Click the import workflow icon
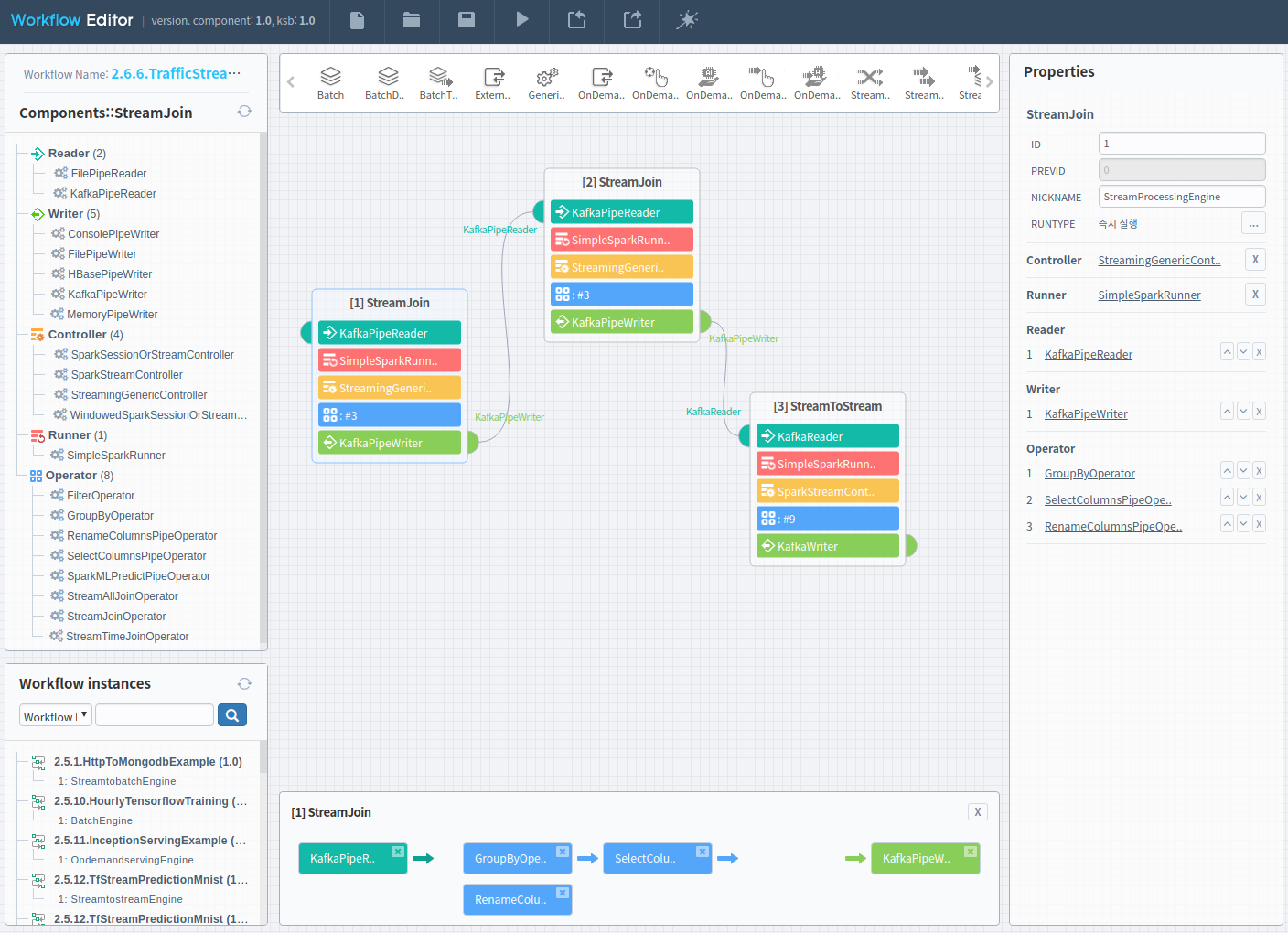Screen dimensions: 1288x933 (x=576, y=20)
